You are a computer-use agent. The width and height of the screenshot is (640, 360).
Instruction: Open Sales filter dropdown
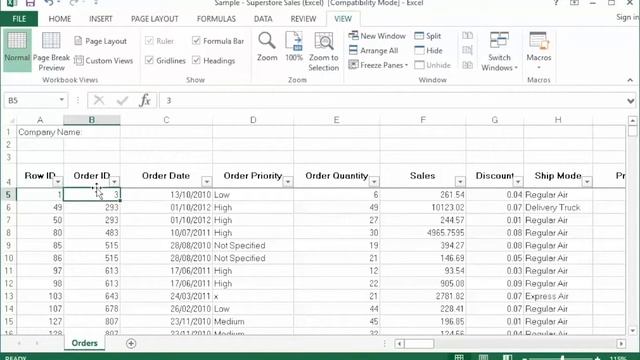pos(460,182)
